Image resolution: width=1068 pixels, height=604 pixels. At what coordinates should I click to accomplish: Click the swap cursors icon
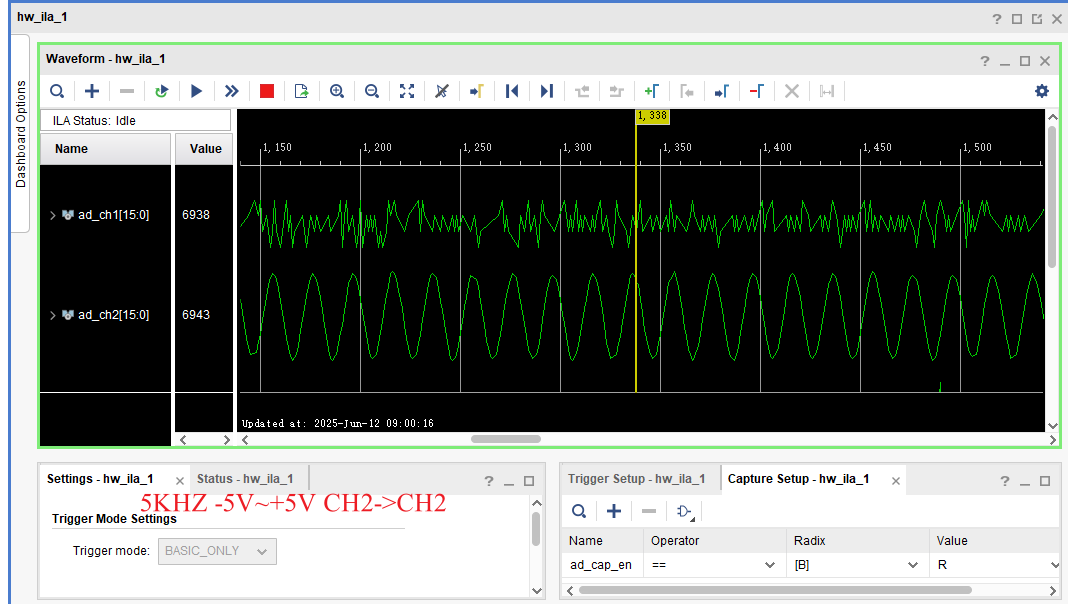(x=826, y=91)
